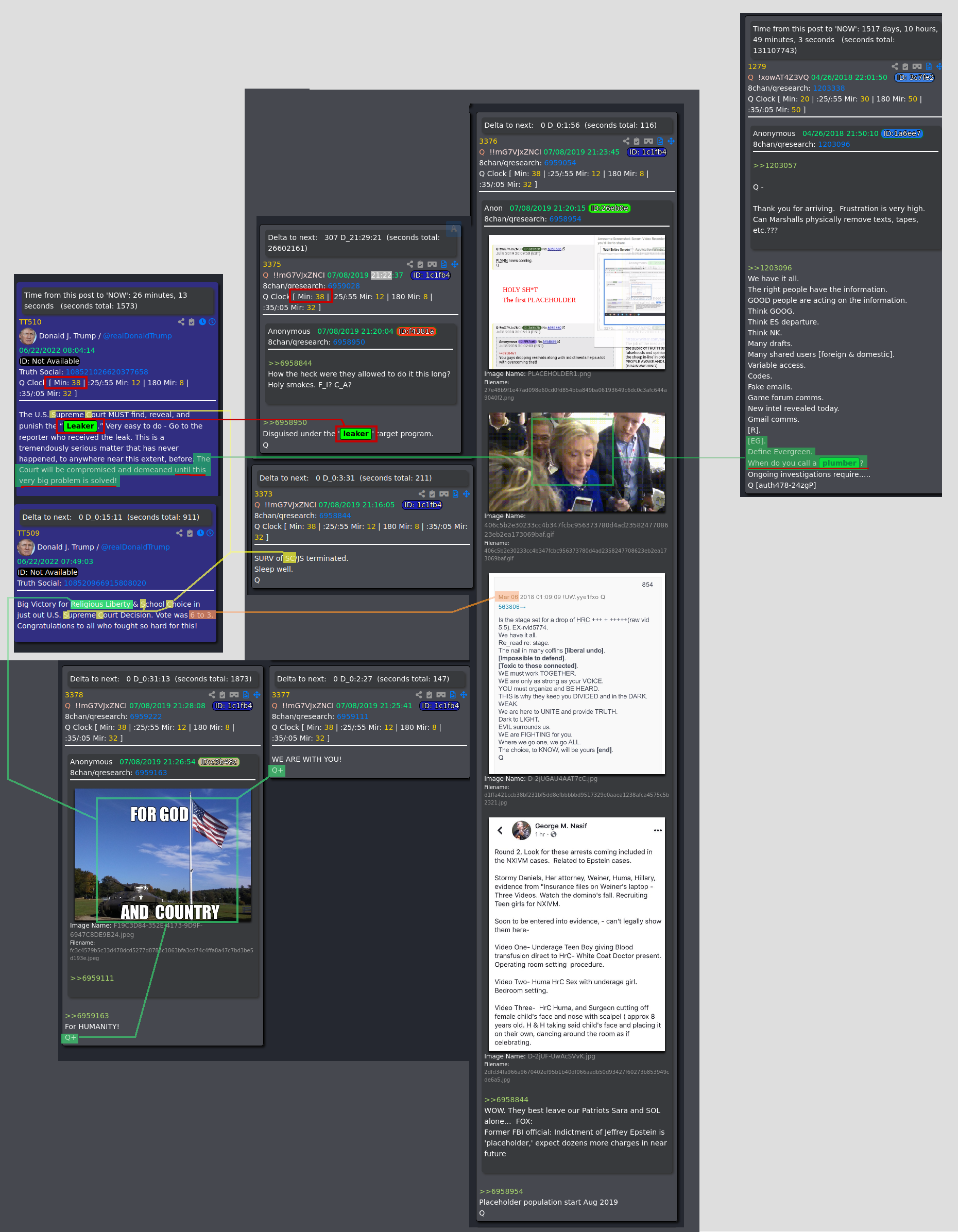Click the move arrows icon on post 3377
The width and height of the screenshot is (958, 1232).
[464, 695]
